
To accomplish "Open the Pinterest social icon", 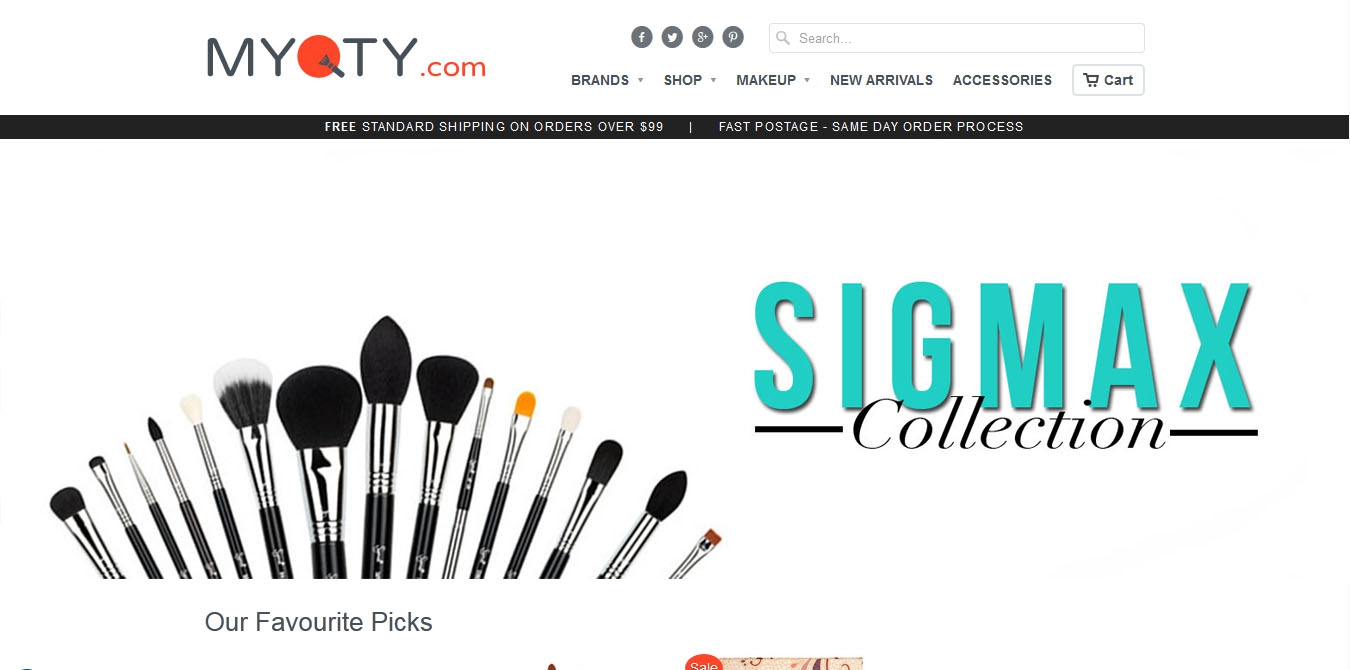I will (733, 38).
